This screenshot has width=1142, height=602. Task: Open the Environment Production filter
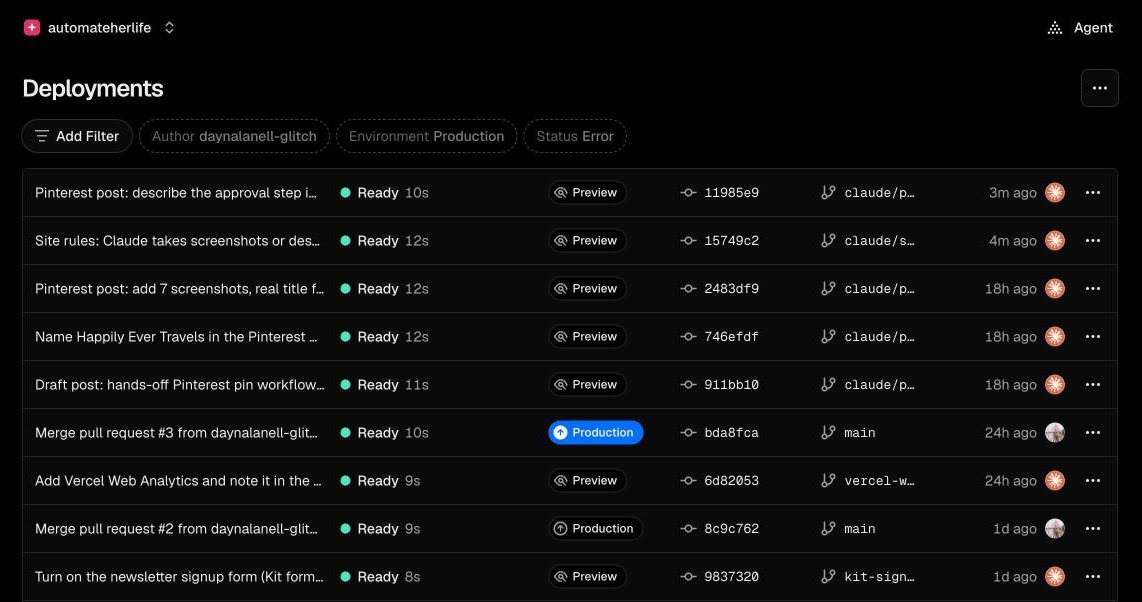click(426, 136)
